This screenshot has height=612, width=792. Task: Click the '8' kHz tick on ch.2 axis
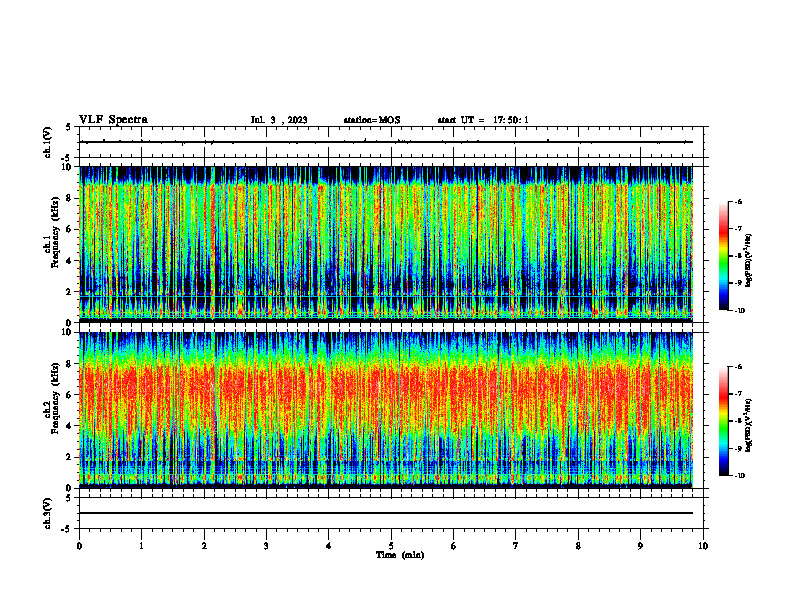(x=70, y=364)
